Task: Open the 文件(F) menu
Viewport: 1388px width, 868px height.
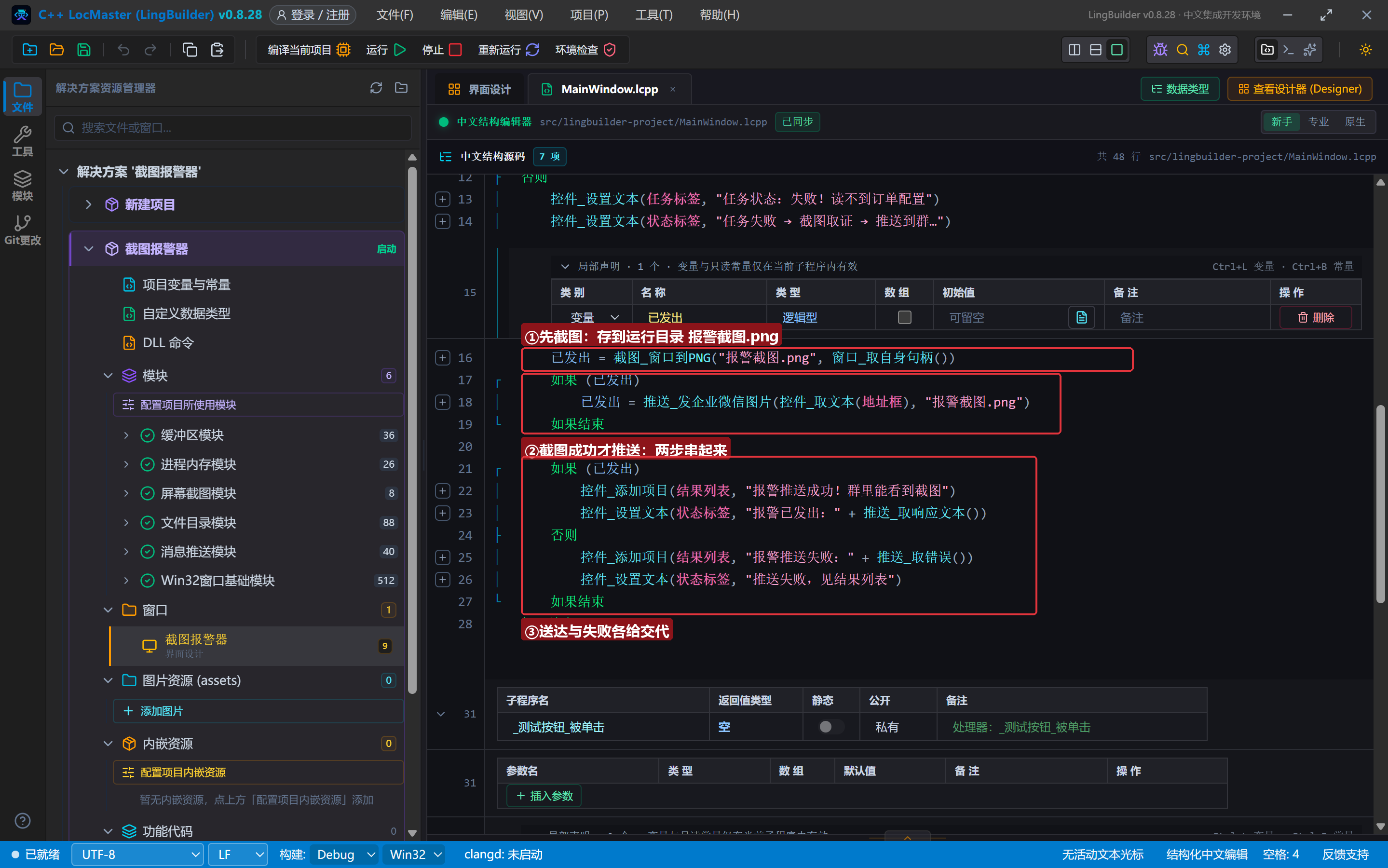Action: (395, 15)
